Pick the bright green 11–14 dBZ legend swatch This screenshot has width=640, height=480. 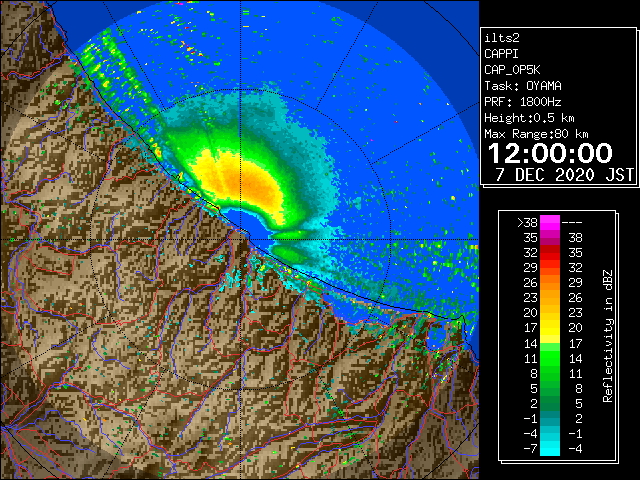(550, 358)
